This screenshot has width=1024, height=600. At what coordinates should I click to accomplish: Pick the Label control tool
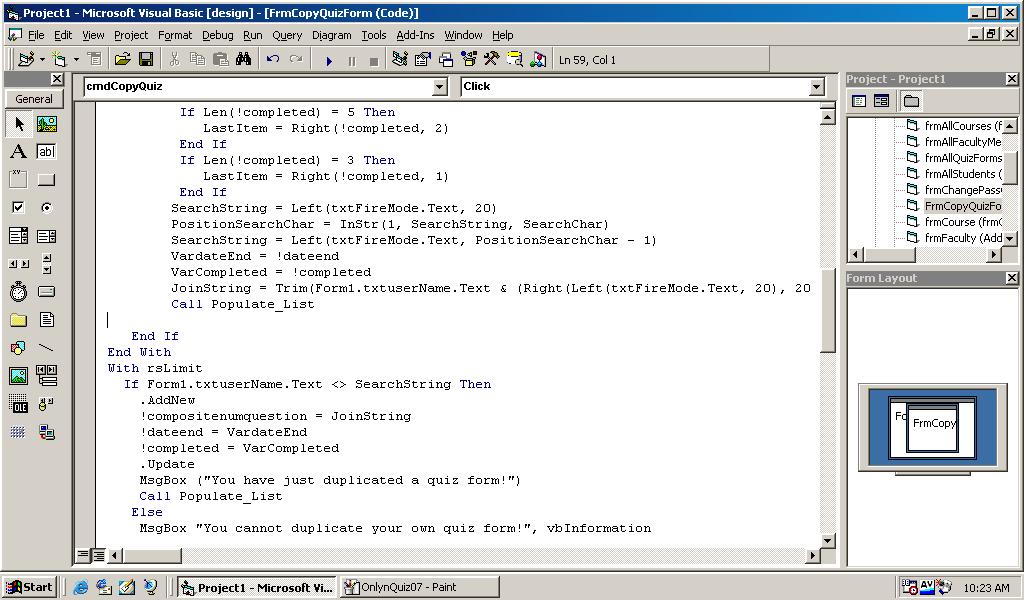19,152
